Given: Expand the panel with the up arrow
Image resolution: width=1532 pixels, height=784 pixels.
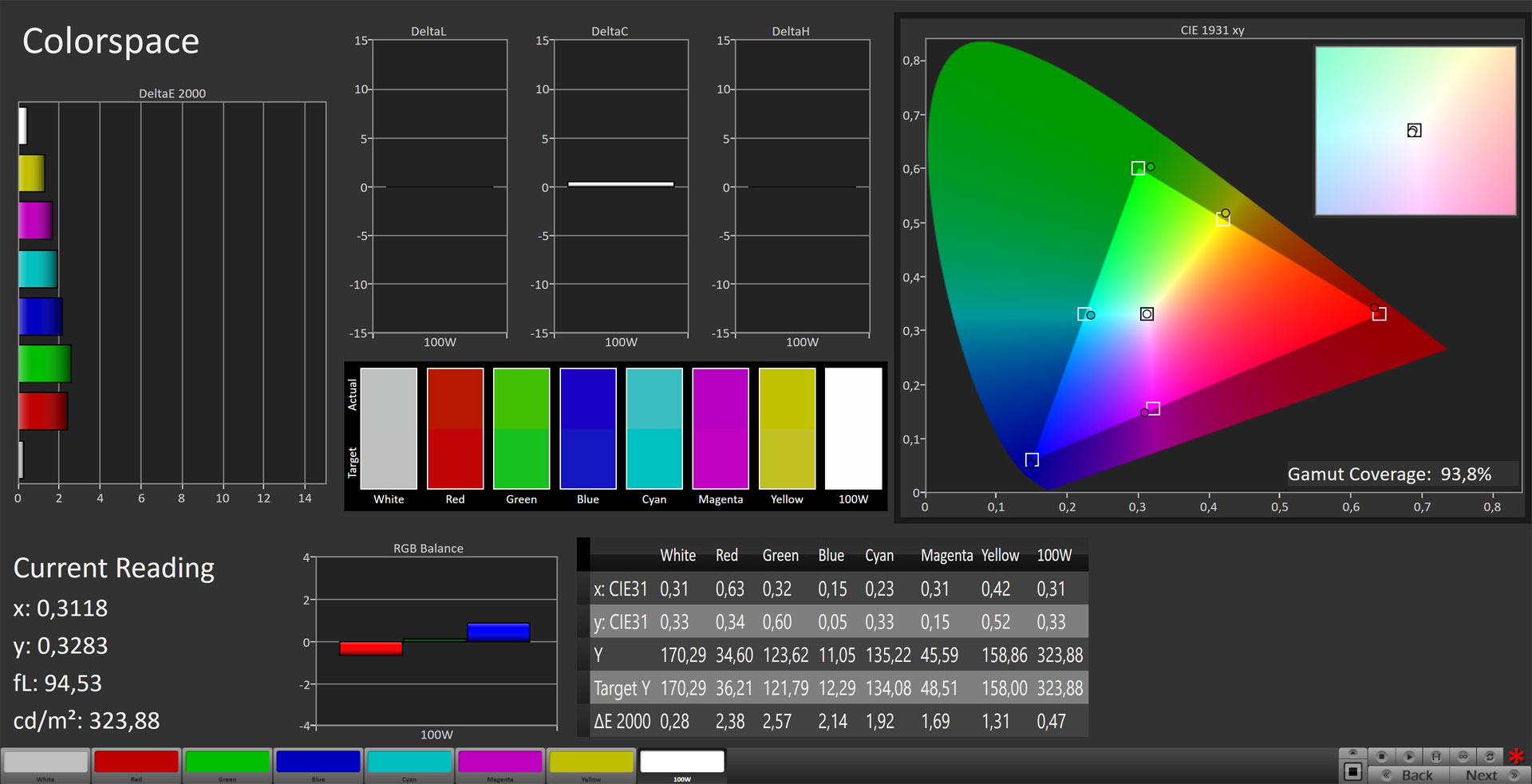Looking at the screenshot, I should (1352, 753).
